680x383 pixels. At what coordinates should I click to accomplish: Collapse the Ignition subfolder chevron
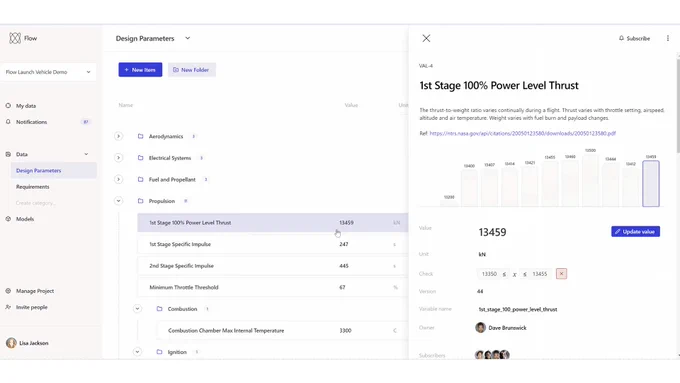tap(137, 352)
